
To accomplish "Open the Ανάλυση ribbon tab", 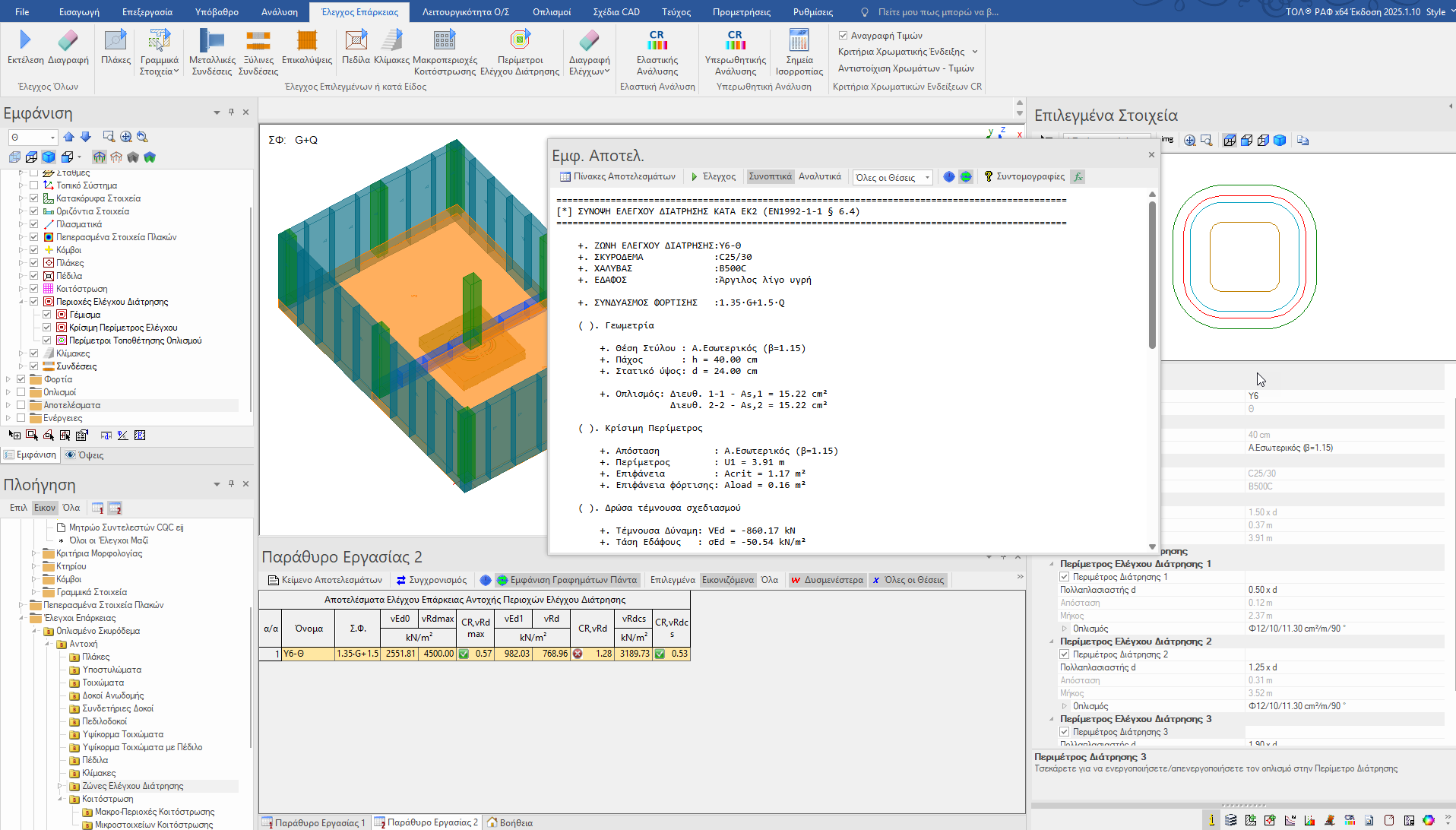I will click(279, 12).
